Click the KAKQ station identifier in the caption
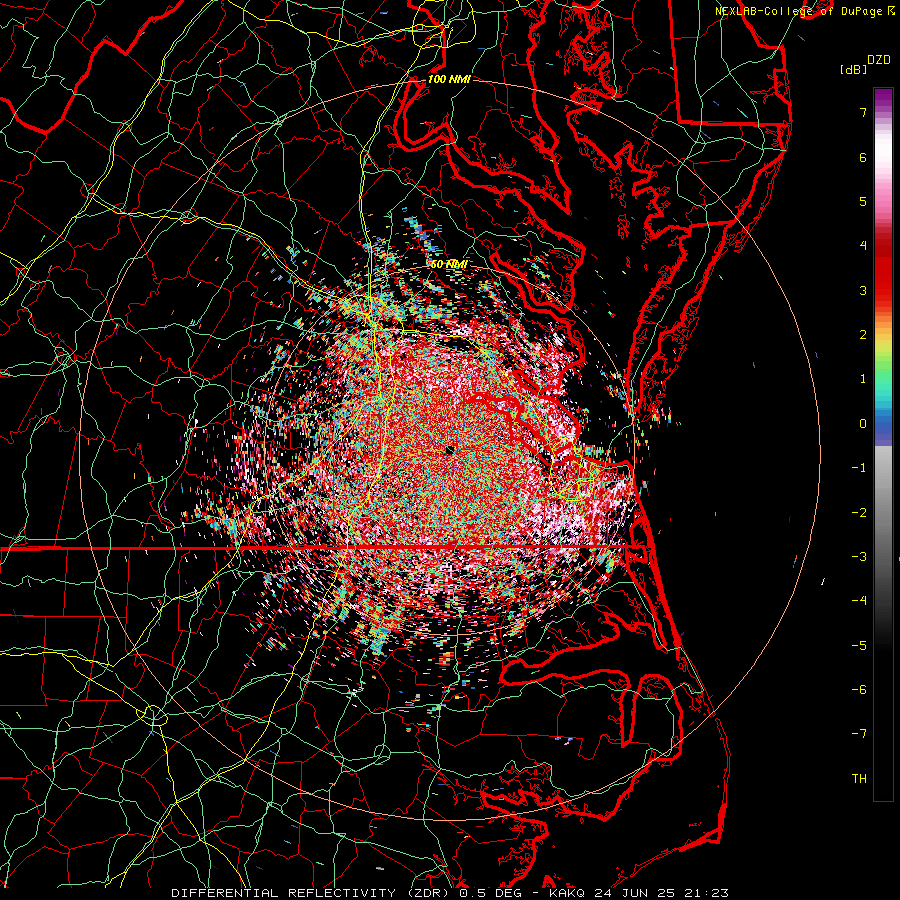This screenshot has width=900, height=900. tap(567, 893)
